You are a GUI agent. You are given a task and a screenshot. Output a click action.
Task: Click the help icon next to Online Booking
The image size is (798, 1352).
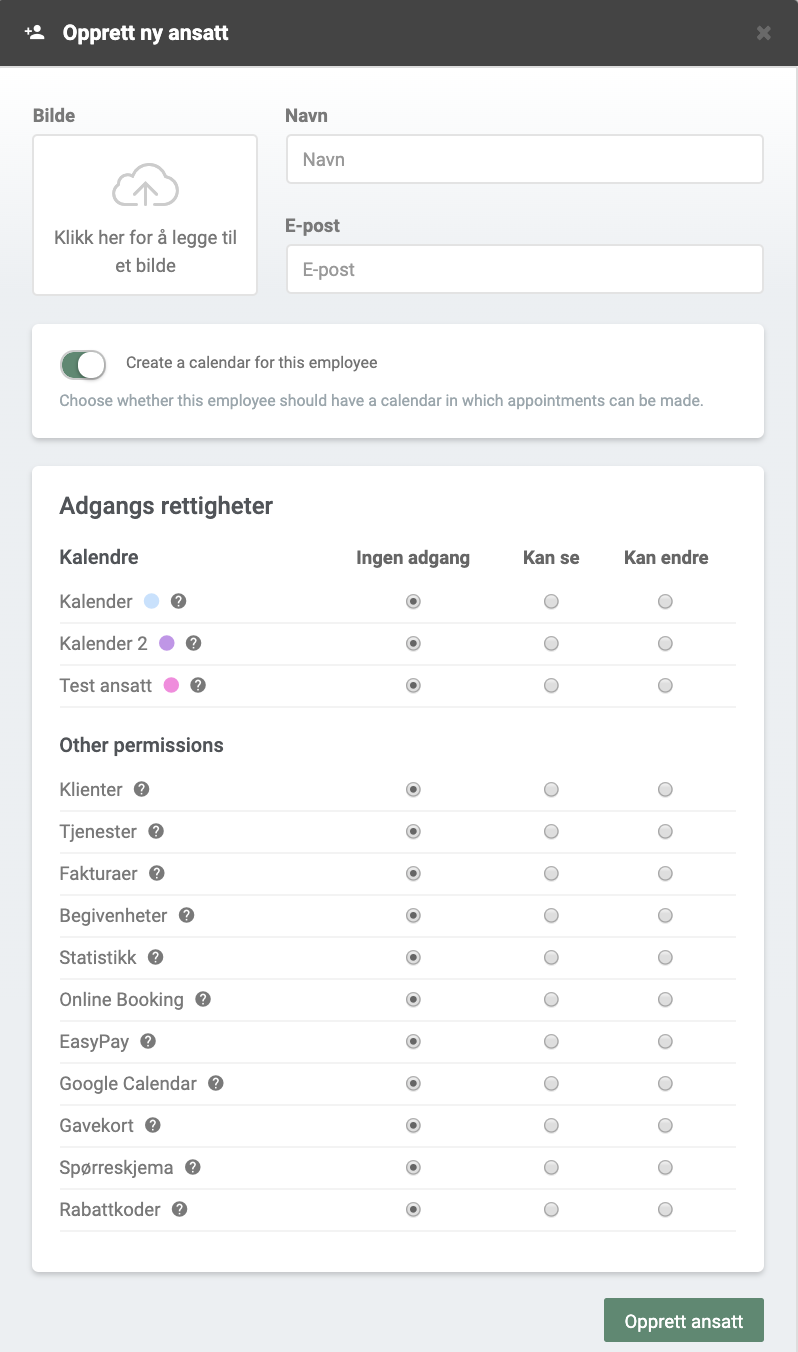point(203,999)
